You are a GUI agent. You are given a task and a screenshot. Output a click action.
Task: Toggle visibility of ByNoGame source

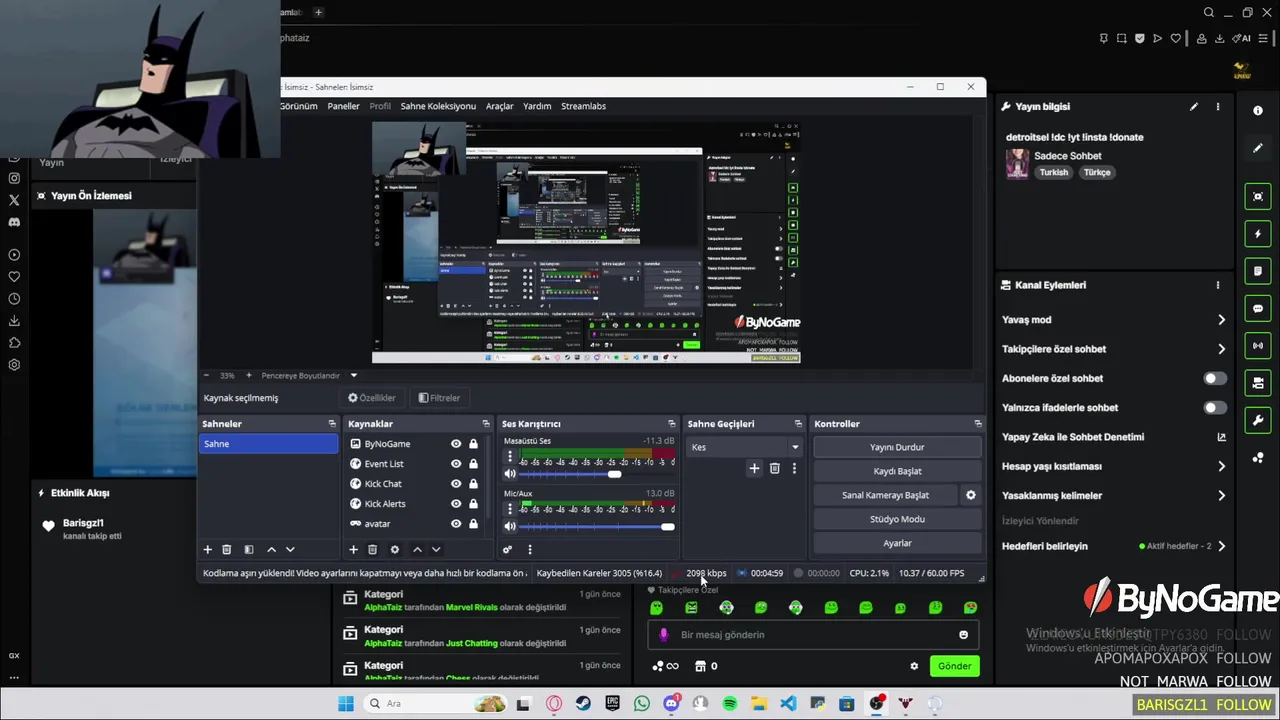456,444
